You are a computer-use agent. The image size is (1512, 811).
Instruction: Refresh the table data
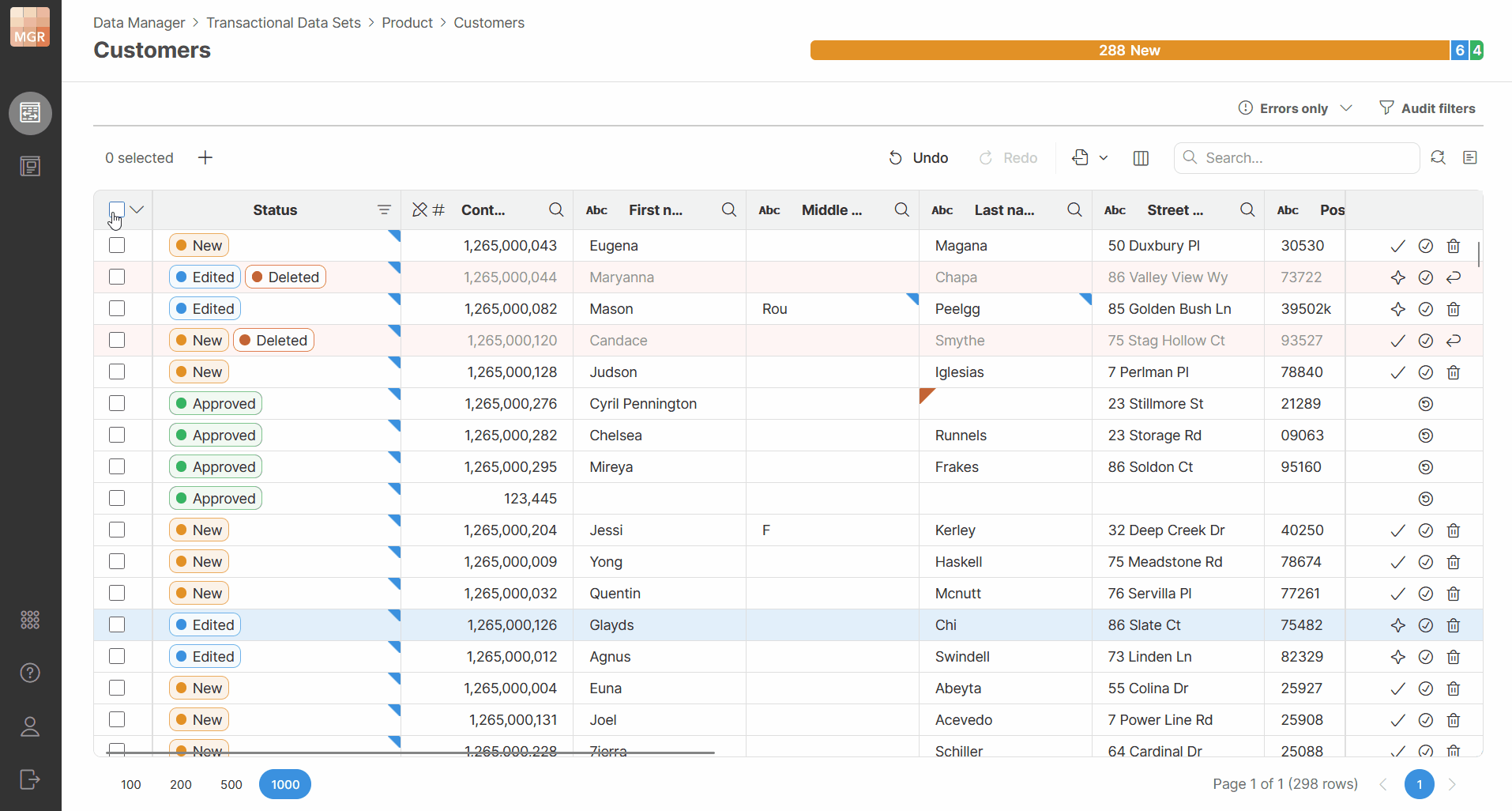[x=1439, y=157]
